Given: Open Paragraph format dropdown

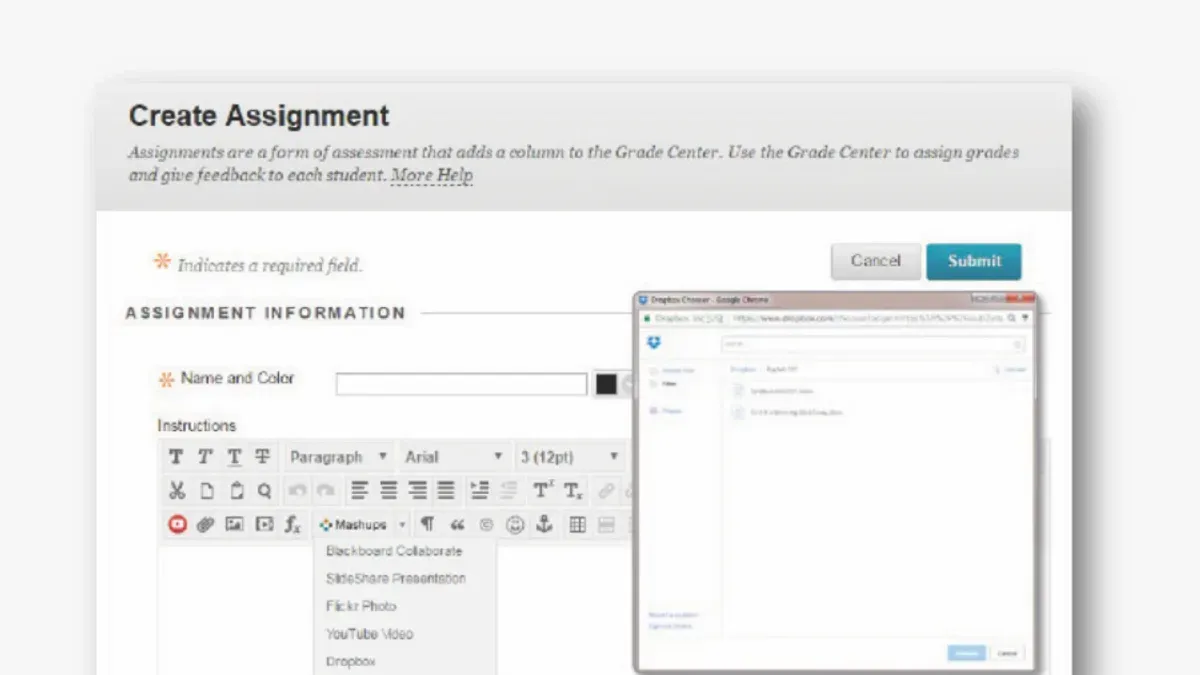Looking at the screenshot, I should click(338, 457).
